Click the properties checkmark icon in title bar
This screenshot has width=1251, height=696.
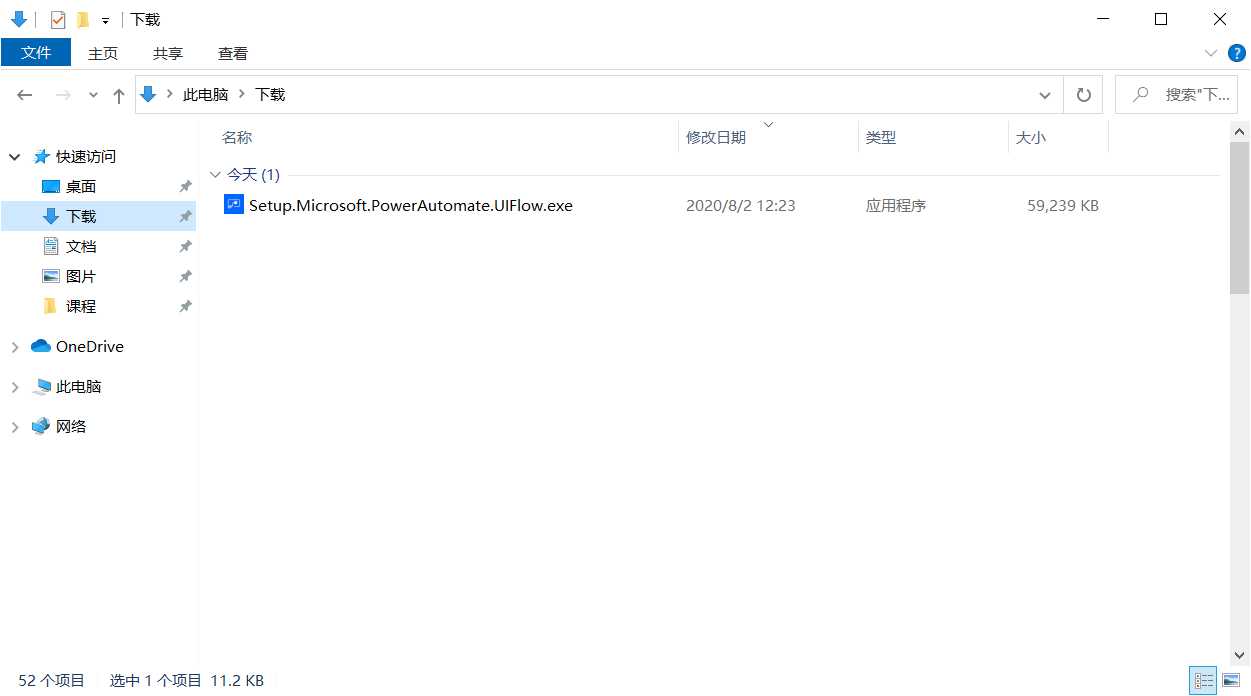[58, 19]
